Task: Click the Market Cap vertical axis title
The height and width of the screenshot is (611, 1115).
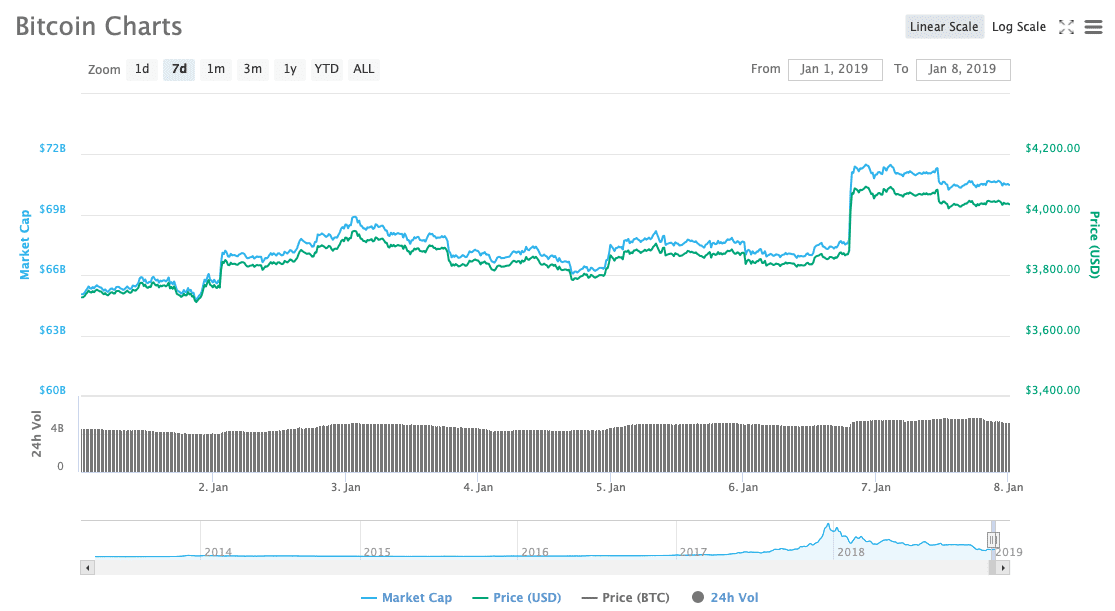Action: click(25, 244)
